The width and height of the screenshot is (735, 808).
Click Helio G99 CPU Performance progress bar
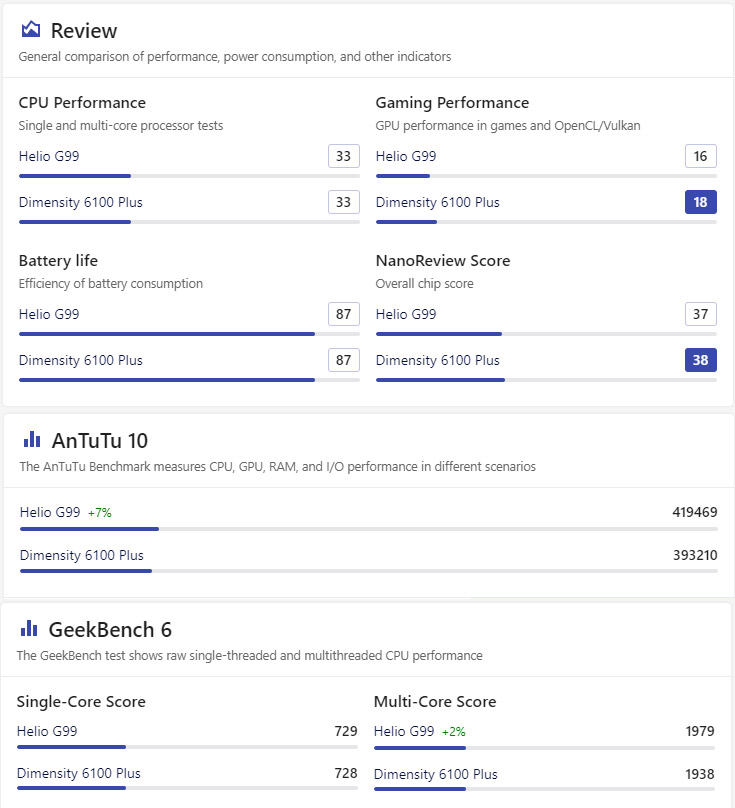click(x=189, y=176)
